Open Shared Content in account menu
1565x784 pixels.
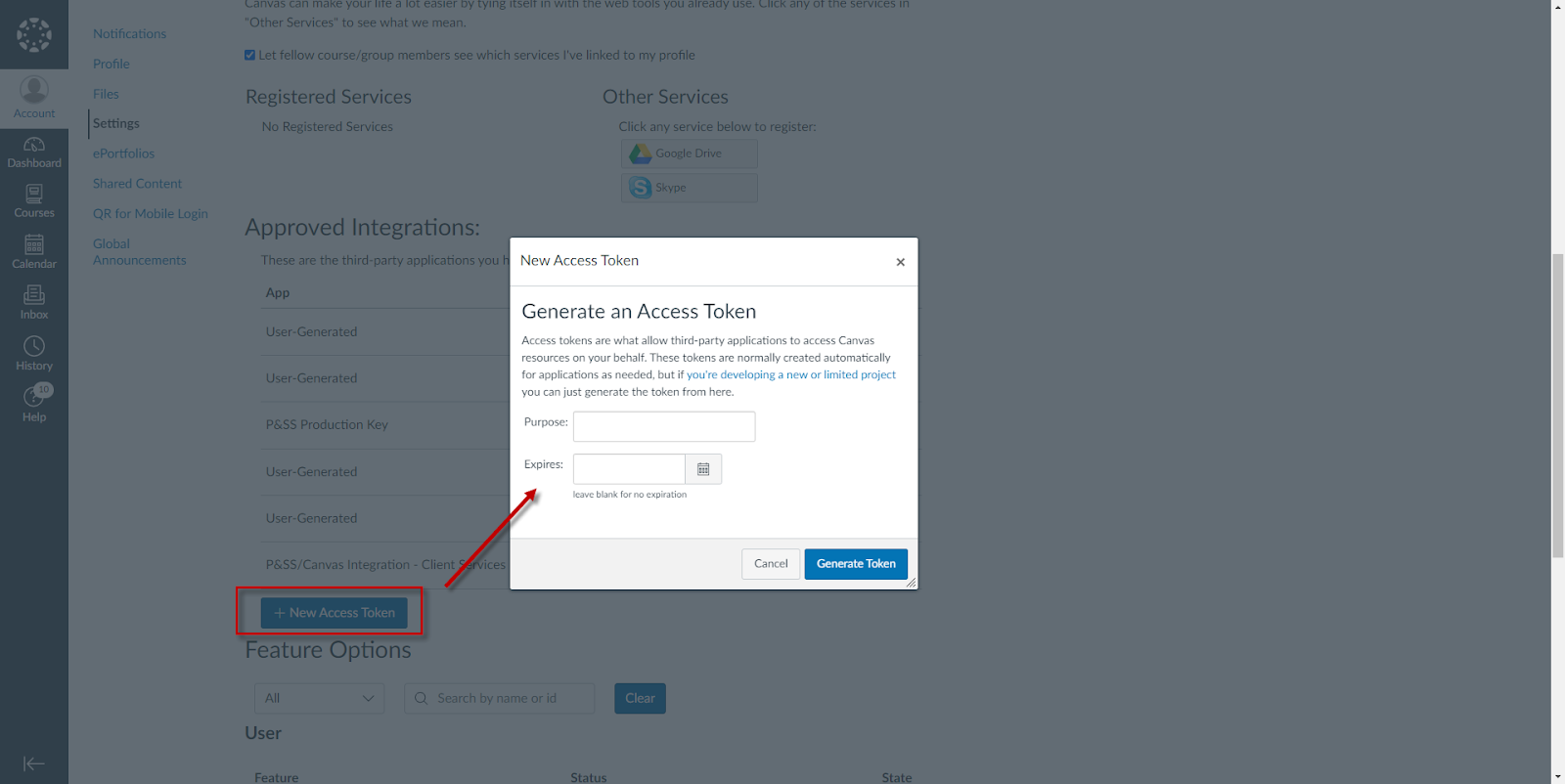pyautogui.click(x=137, y=184)
